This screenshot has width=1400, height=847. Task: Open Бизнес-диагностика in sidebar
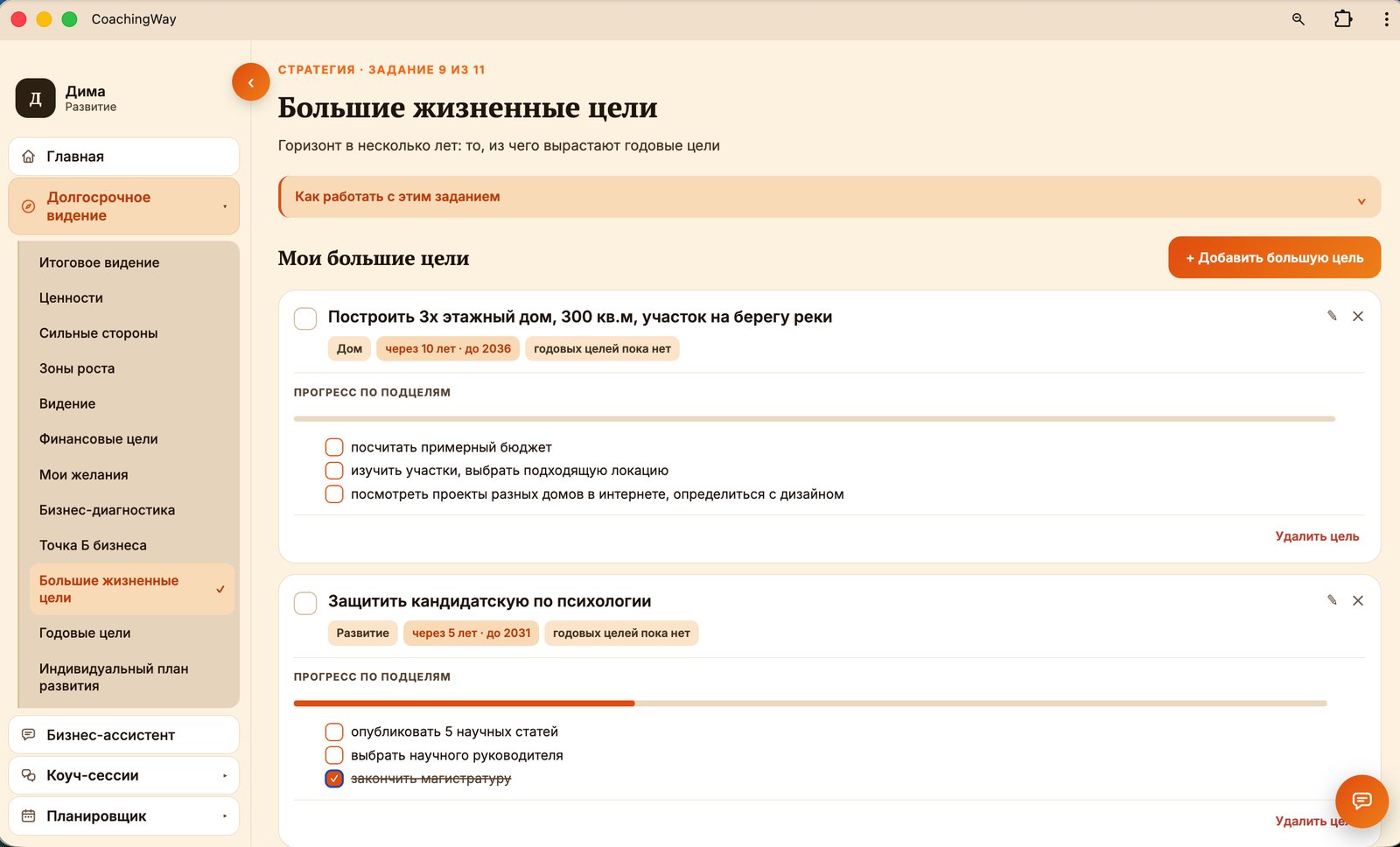point(107,510)
